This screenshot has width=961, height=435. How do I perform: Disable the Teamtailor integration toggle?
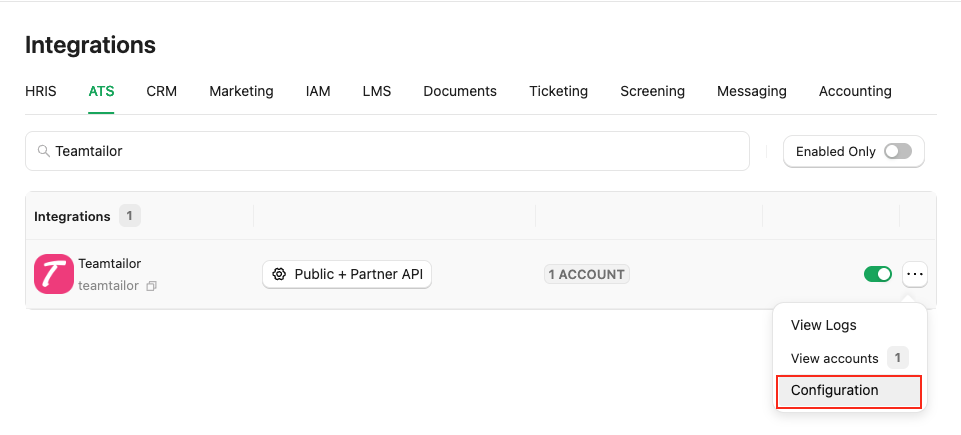click(878, 274)
